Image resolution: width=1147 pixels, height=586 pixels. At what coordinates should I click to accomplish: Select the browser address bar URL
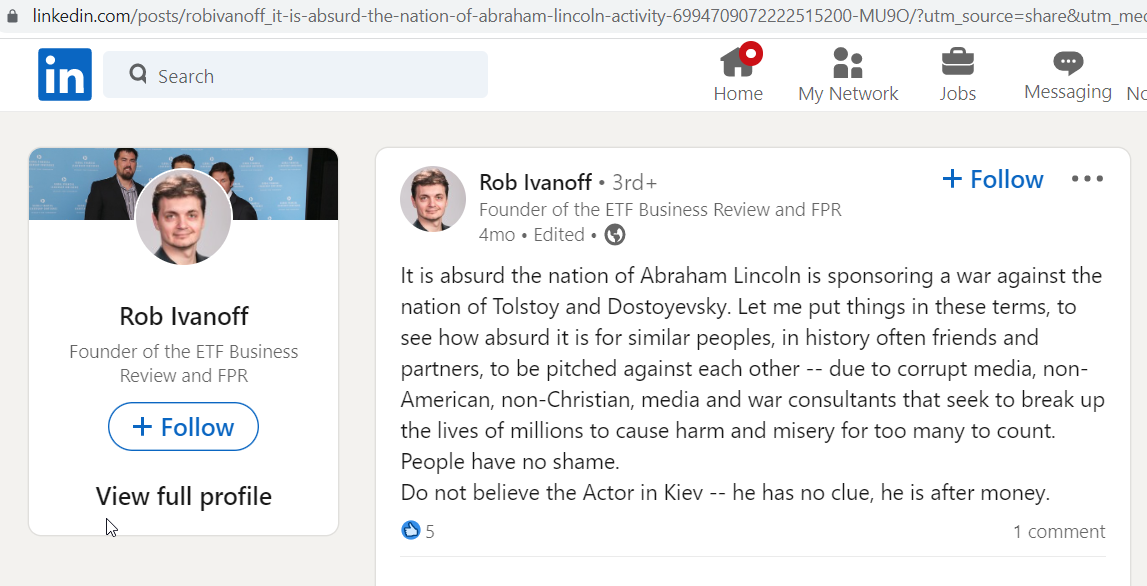coord(585,15)
